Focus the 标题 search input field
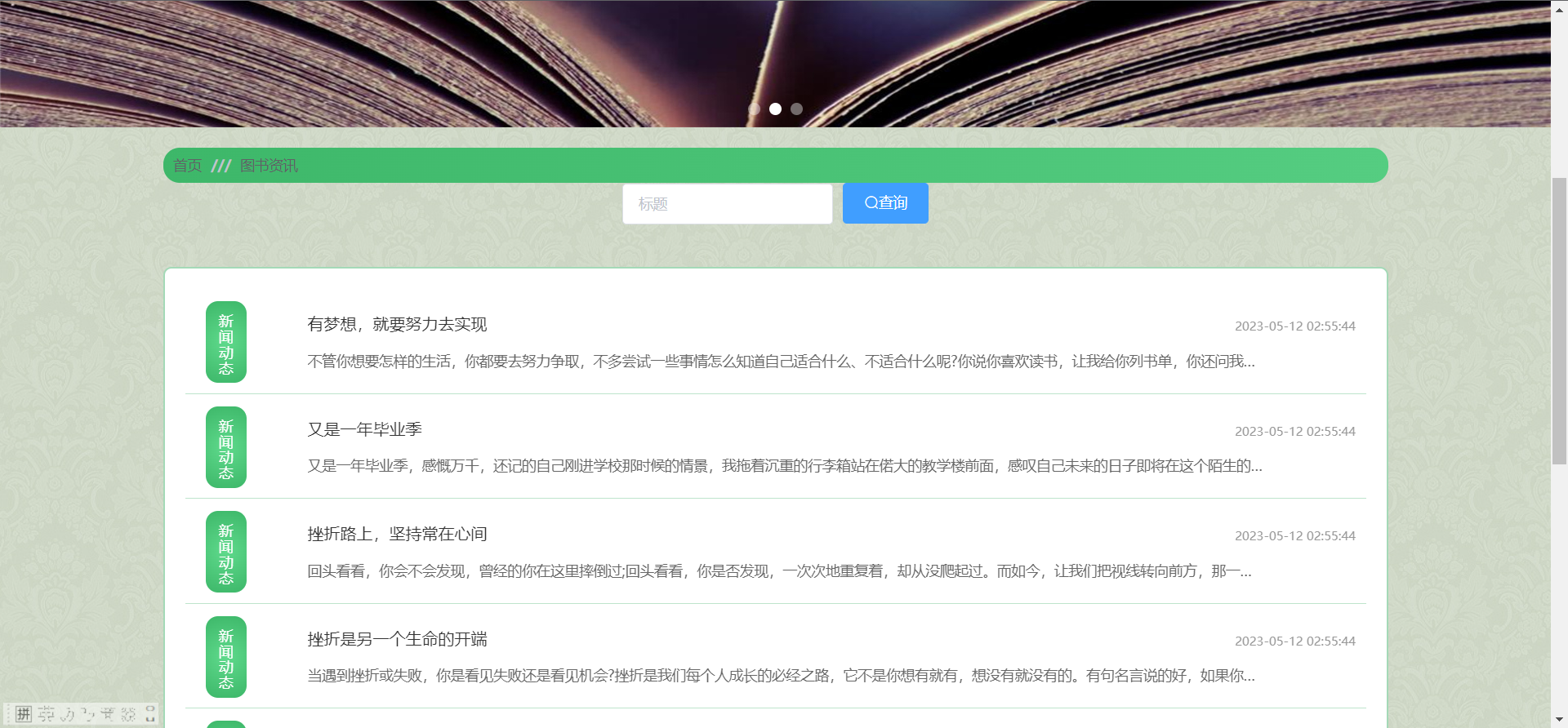Screen dimensions: 1568x728 (728, 204)
